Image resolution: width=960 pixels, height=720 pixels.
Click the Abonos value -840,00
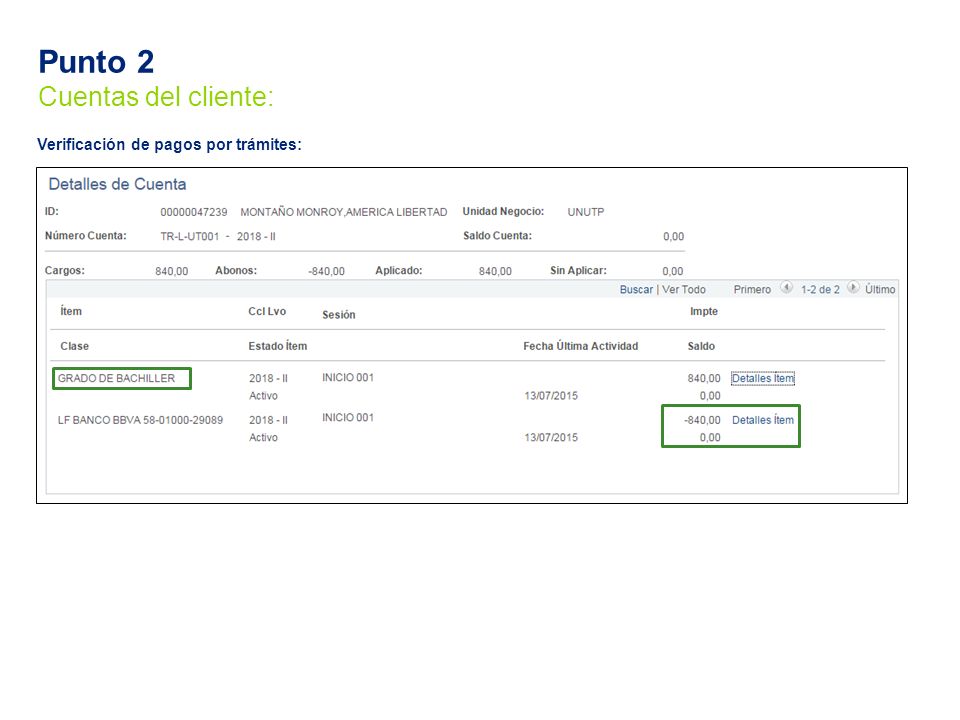(x=326, y=271)
